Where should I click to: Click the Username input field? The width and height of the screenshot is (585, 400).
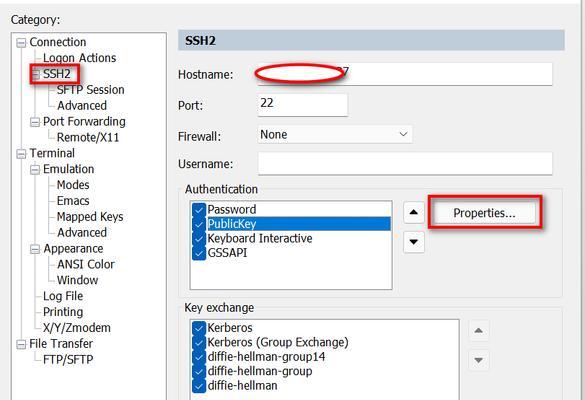pos(405,163)
